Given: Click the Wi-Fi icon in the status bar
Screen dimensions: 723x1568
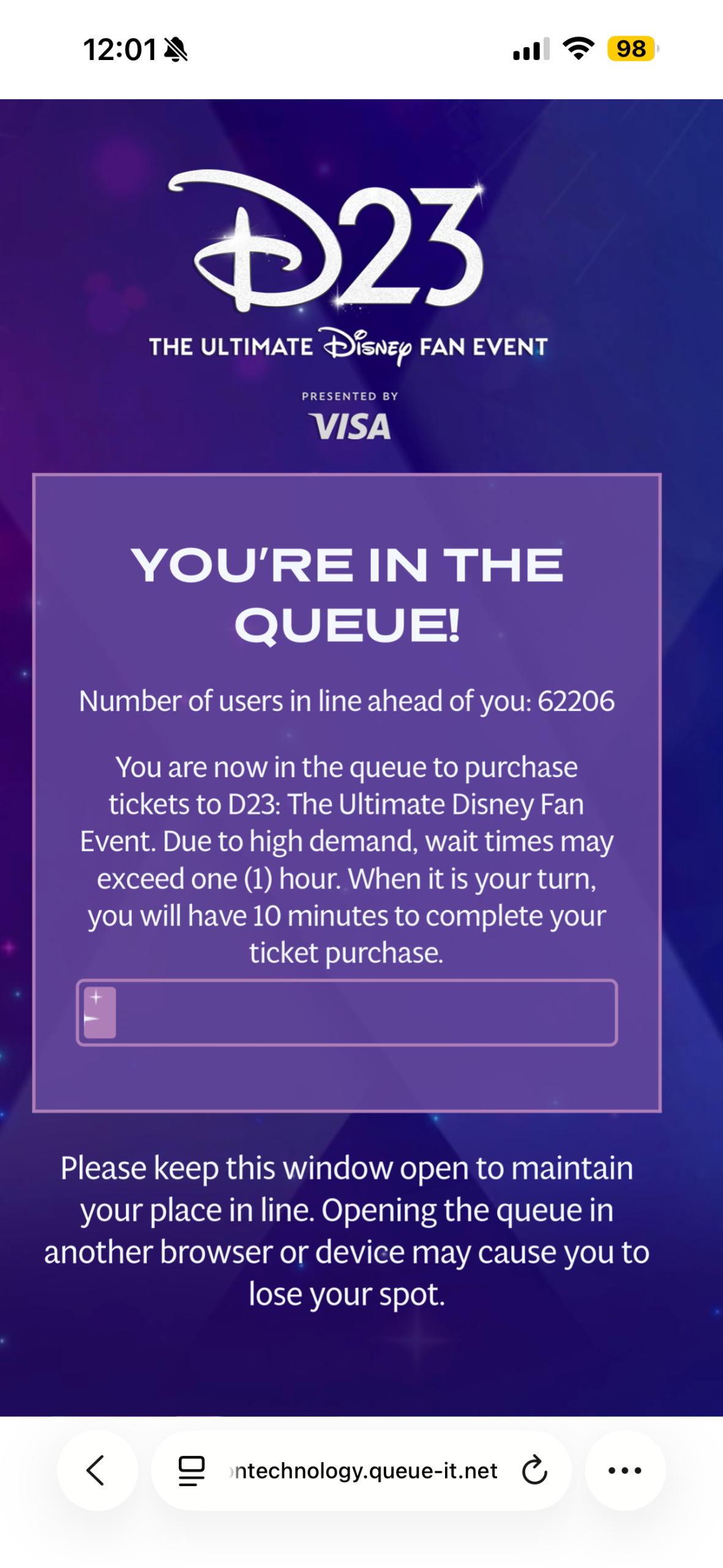Looking at the screenshot, I should pos(576,50).
